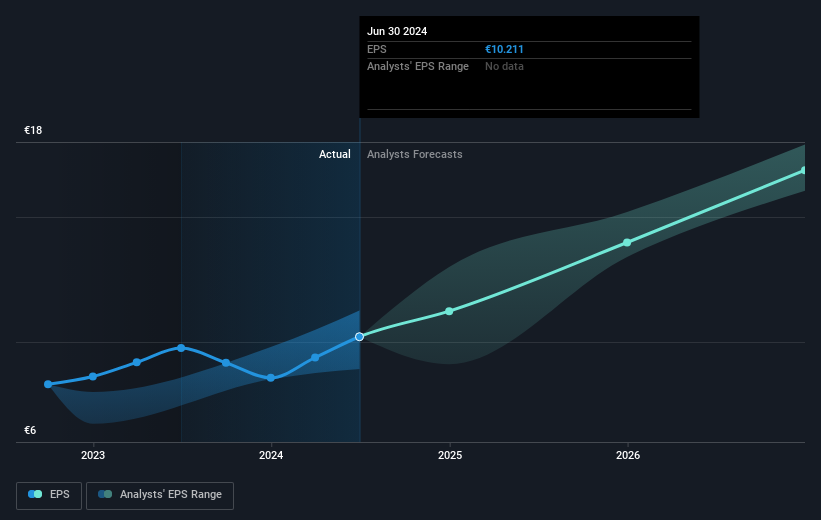The image size is (821, 520).
Task: Click the '2024' x-axis label
Action: coord(271,455)
